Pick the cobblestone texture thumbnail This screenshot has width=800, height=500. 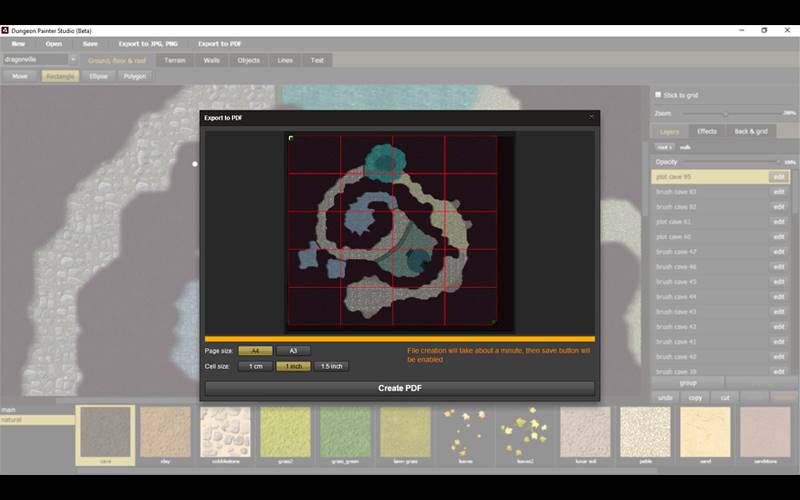click(x=225, y=432)
